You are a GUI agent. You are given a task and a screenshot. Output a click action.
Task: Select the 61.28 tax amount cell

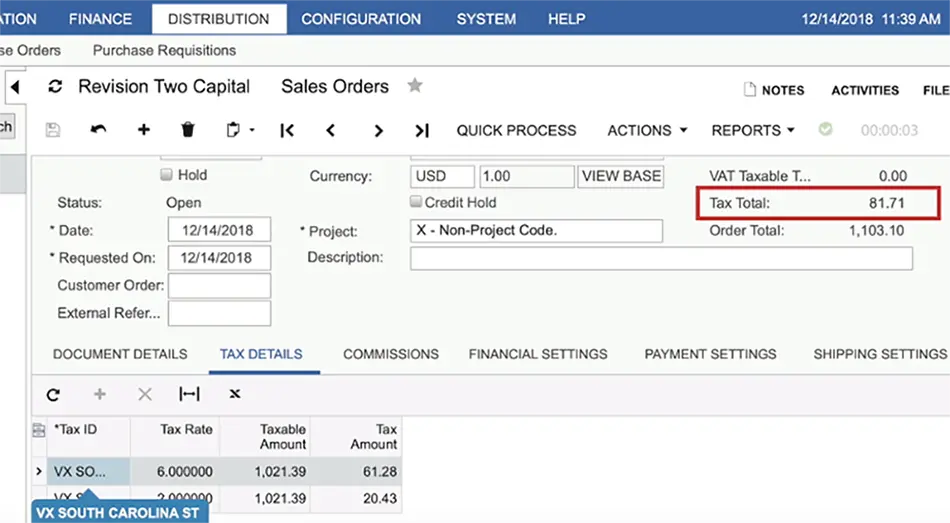(x=356, y=471)
